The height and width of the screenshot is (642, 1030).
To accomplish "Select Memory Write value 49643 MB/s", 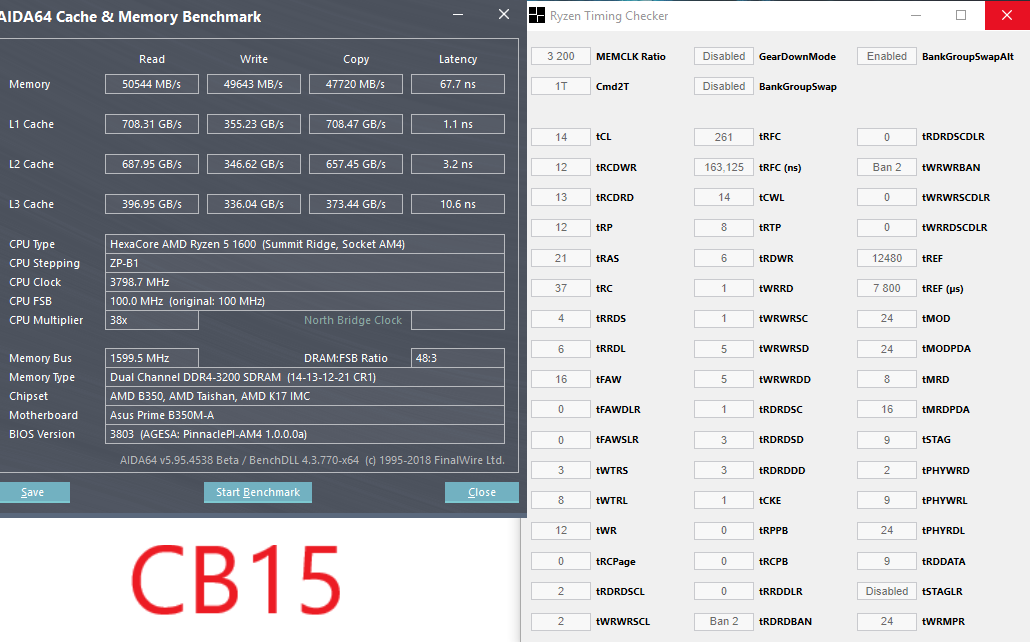I will point(254,84).
